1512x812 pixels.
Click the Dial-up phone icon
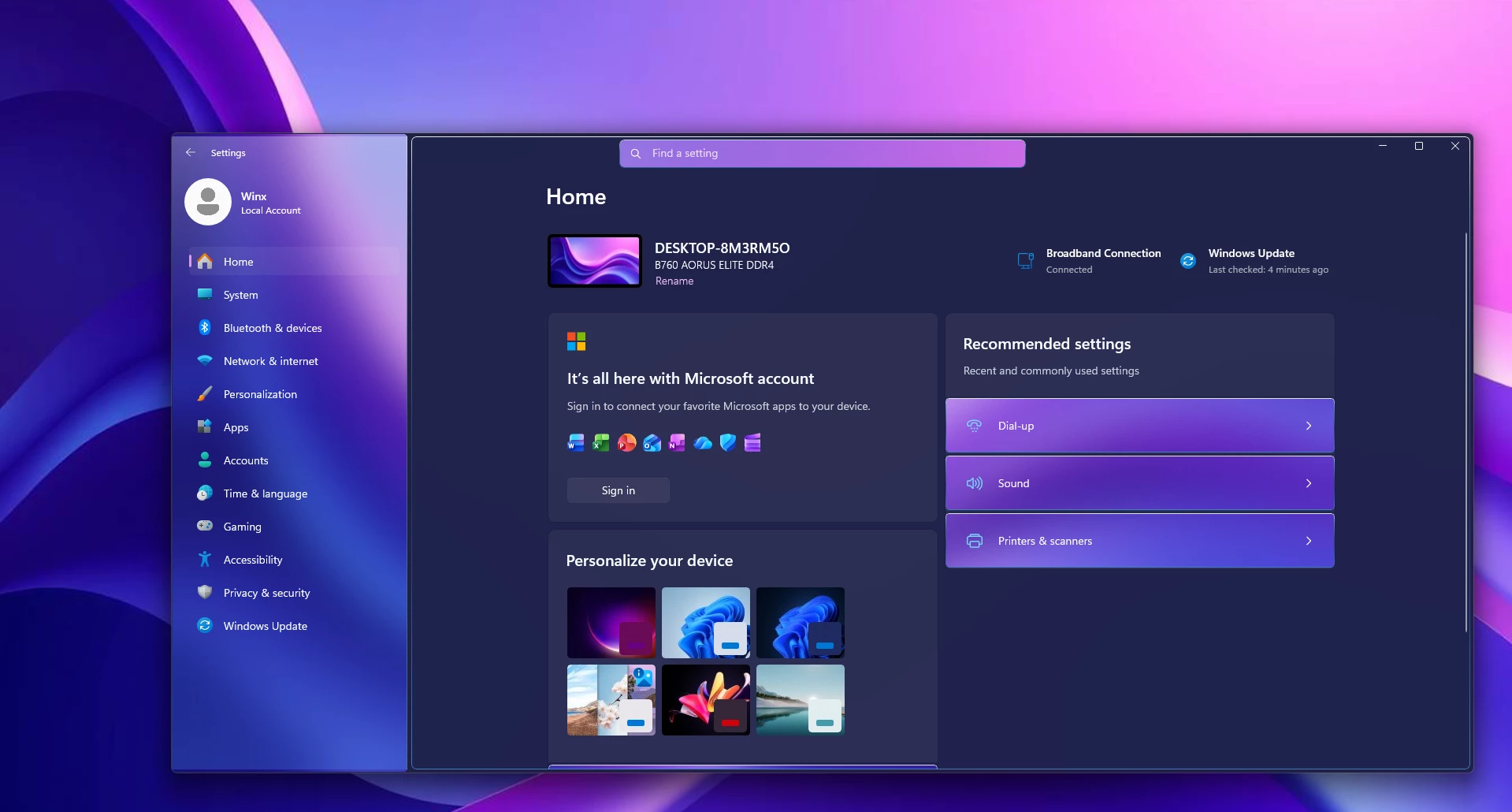[x=975, y=426]
